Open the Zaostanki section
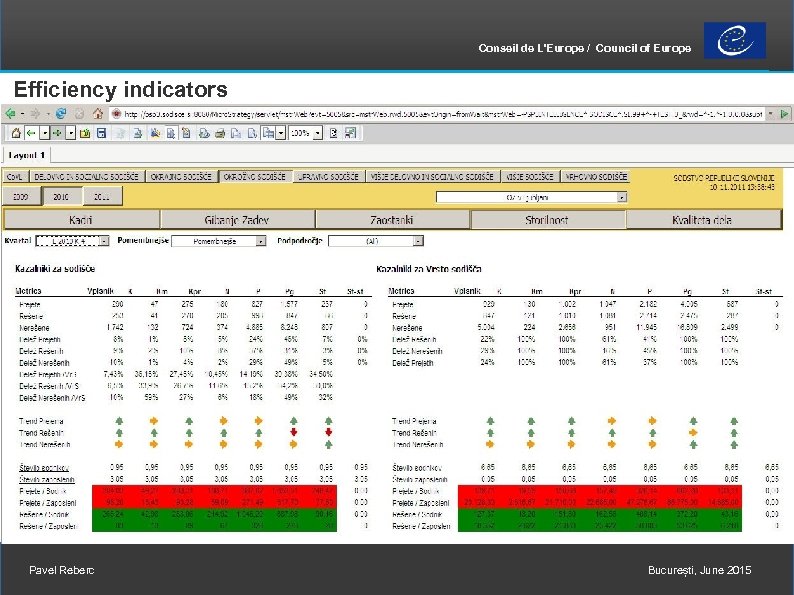 click(392, 220)
